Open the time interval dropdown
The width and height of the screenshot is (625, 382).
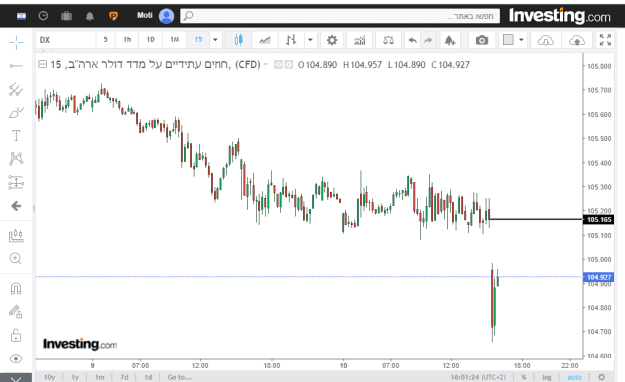215,40
